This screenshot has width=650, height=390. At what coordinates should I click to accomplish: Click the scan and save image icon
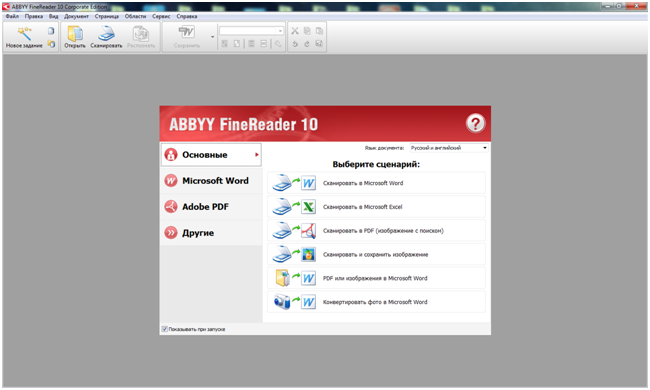pos(294,254)
